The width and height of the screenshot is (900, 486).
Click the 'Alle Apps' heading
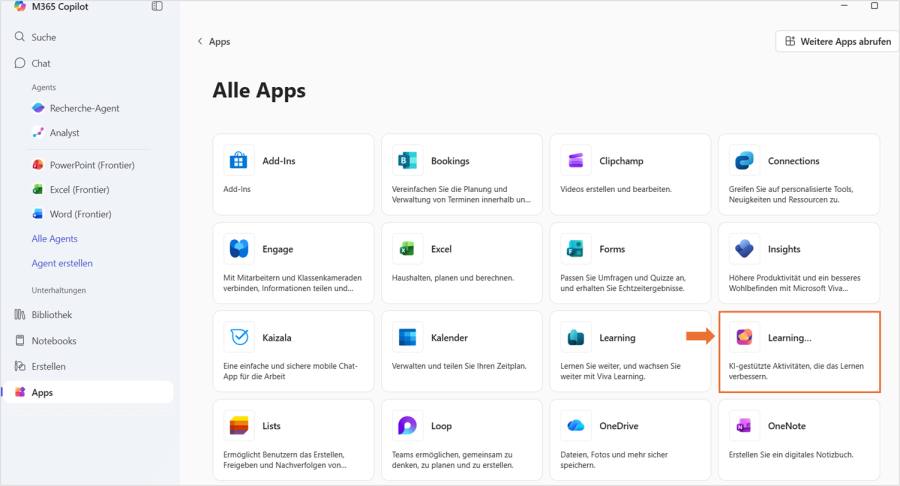259,91
